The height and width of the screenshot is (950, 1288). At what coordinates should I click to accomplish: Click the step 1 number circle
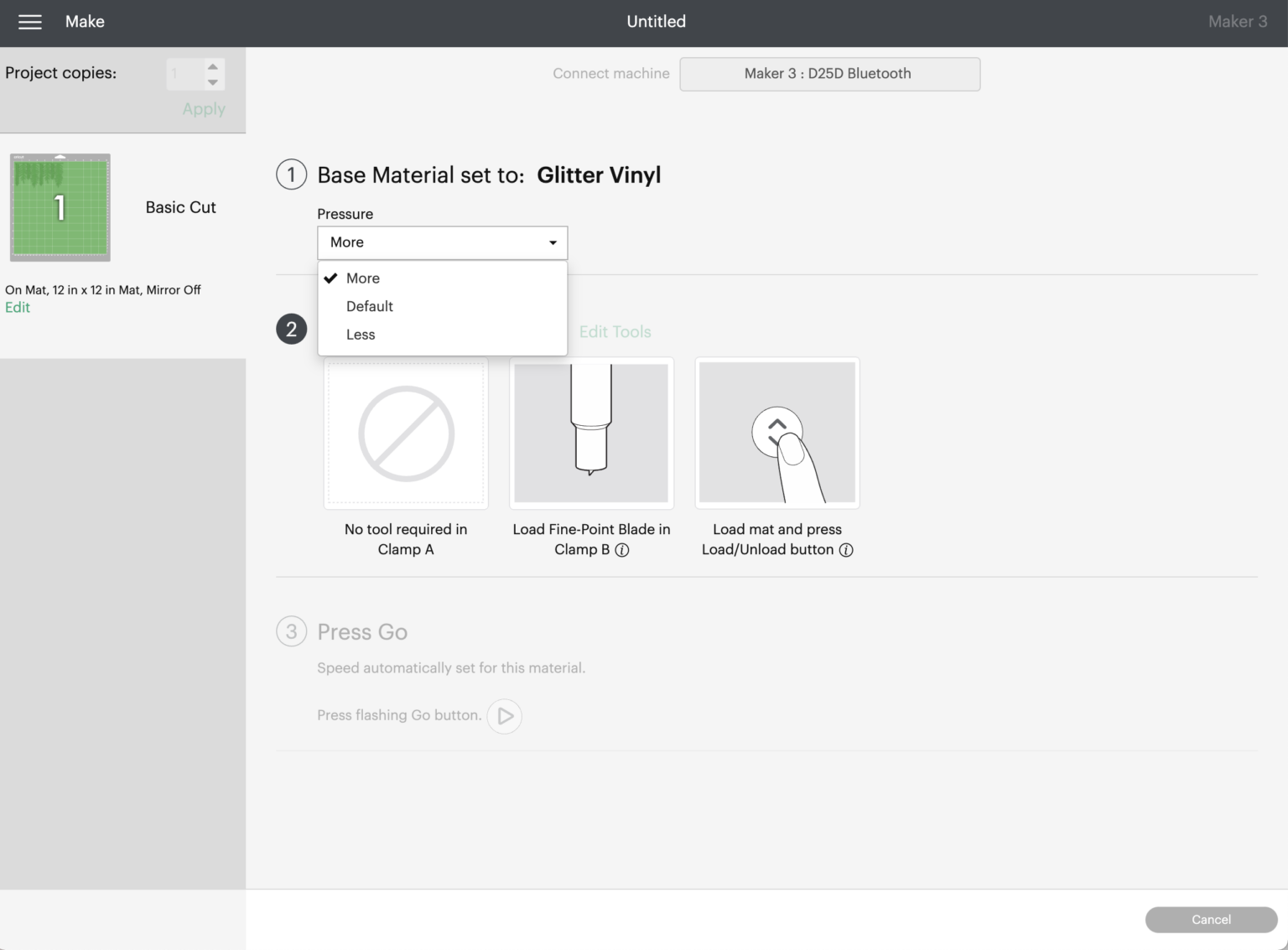[291, 174]
